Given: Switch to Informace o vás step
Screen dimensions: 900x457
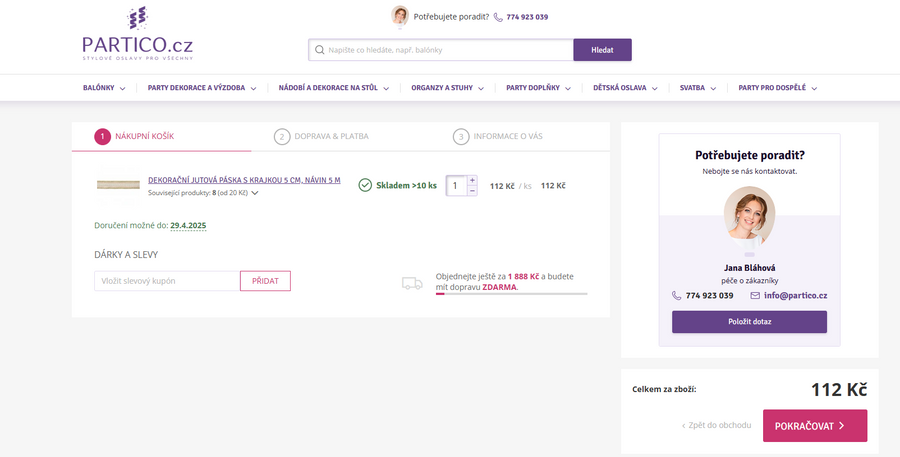Looking at the screenshot, I should tap(499, 136).
